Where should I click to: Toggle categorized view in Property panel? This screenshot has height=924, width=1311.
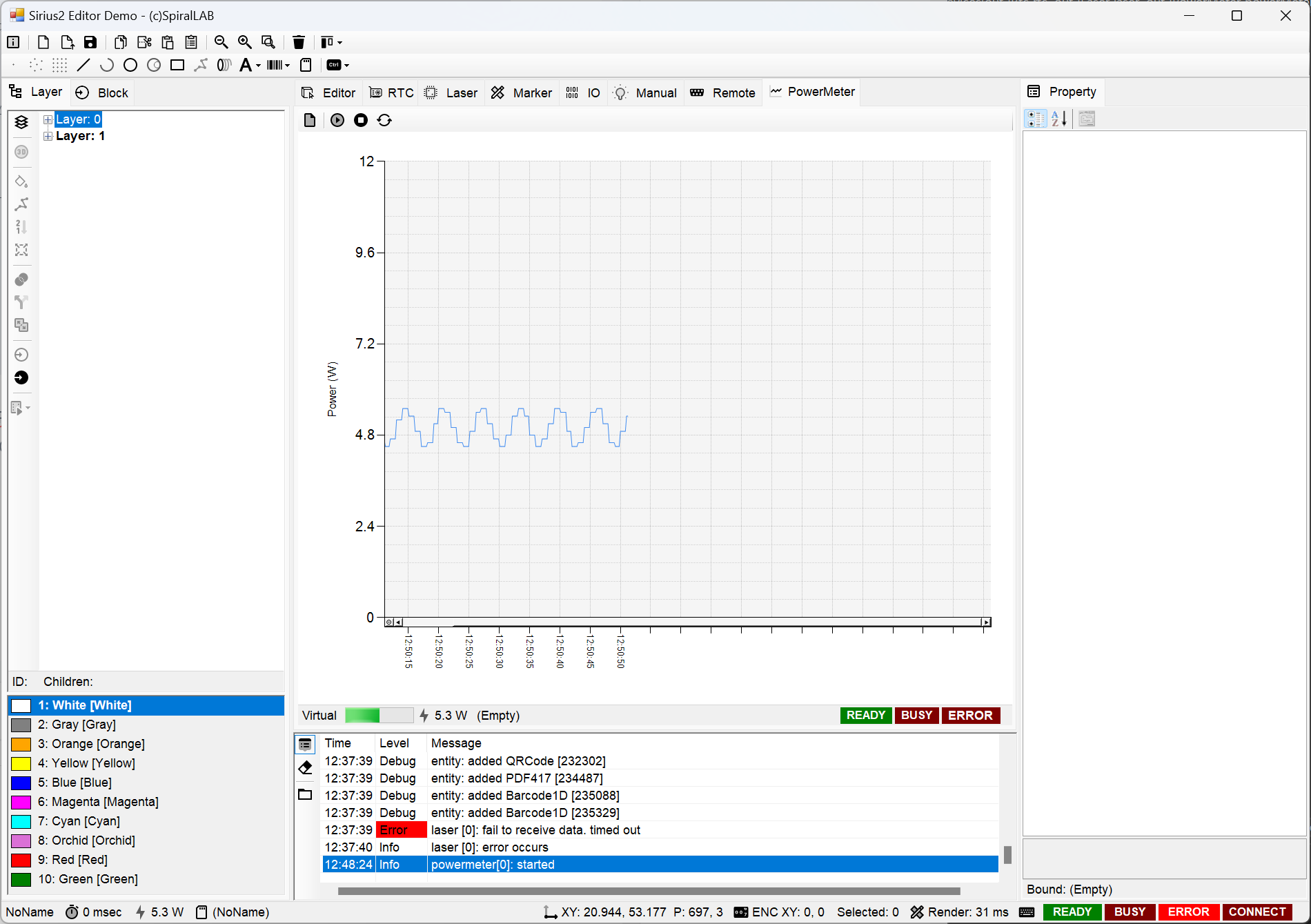[x=1036, y=119]
